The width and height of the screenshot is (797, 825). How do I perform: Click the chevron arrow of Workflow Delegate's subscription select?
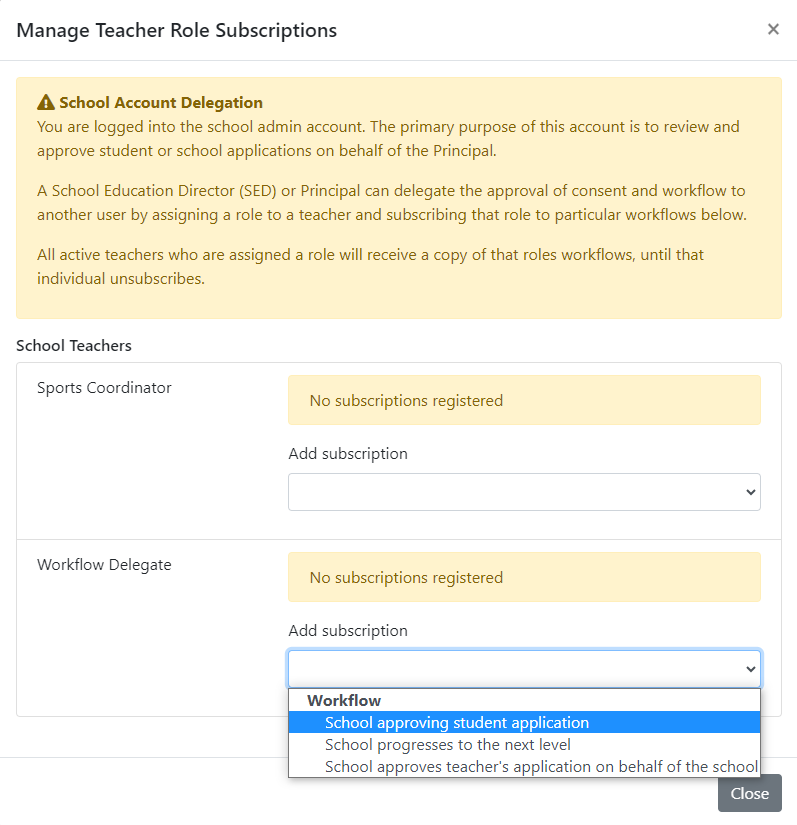(x=750, y=669)
